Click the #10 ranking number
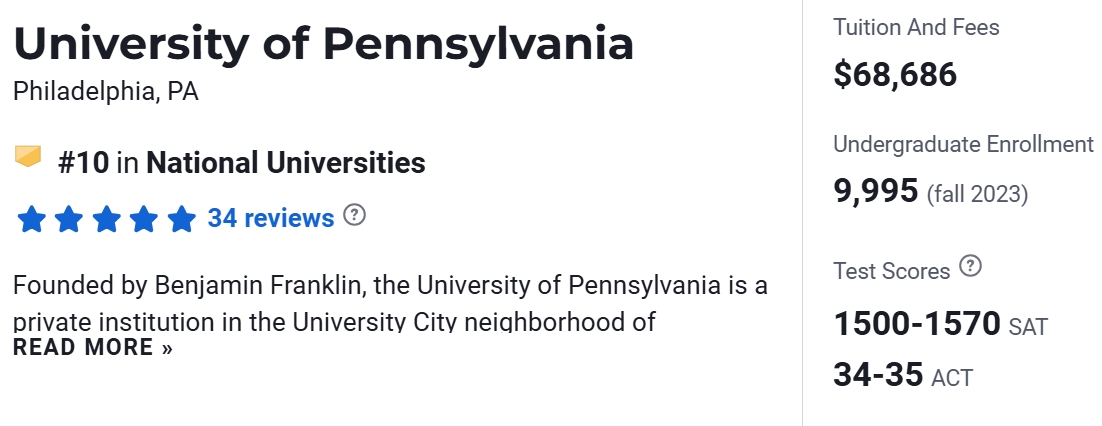The image size is (1102, 426). click(83, 163)
